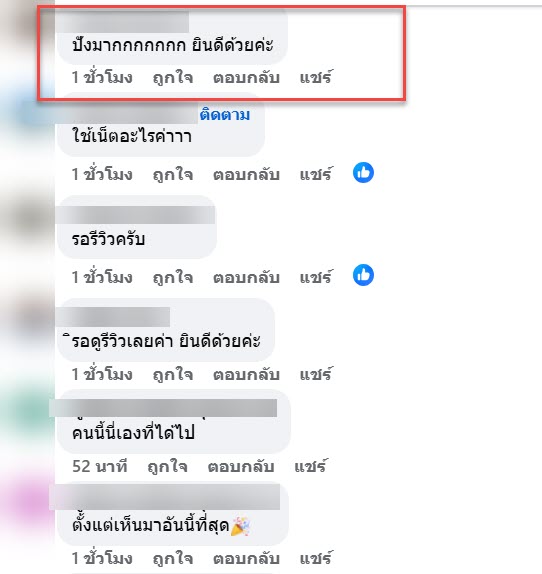The height and width of the screenshot is (574, 542).
Task: Click ติดตาม to follow the commenter
Action: (225, 115)
